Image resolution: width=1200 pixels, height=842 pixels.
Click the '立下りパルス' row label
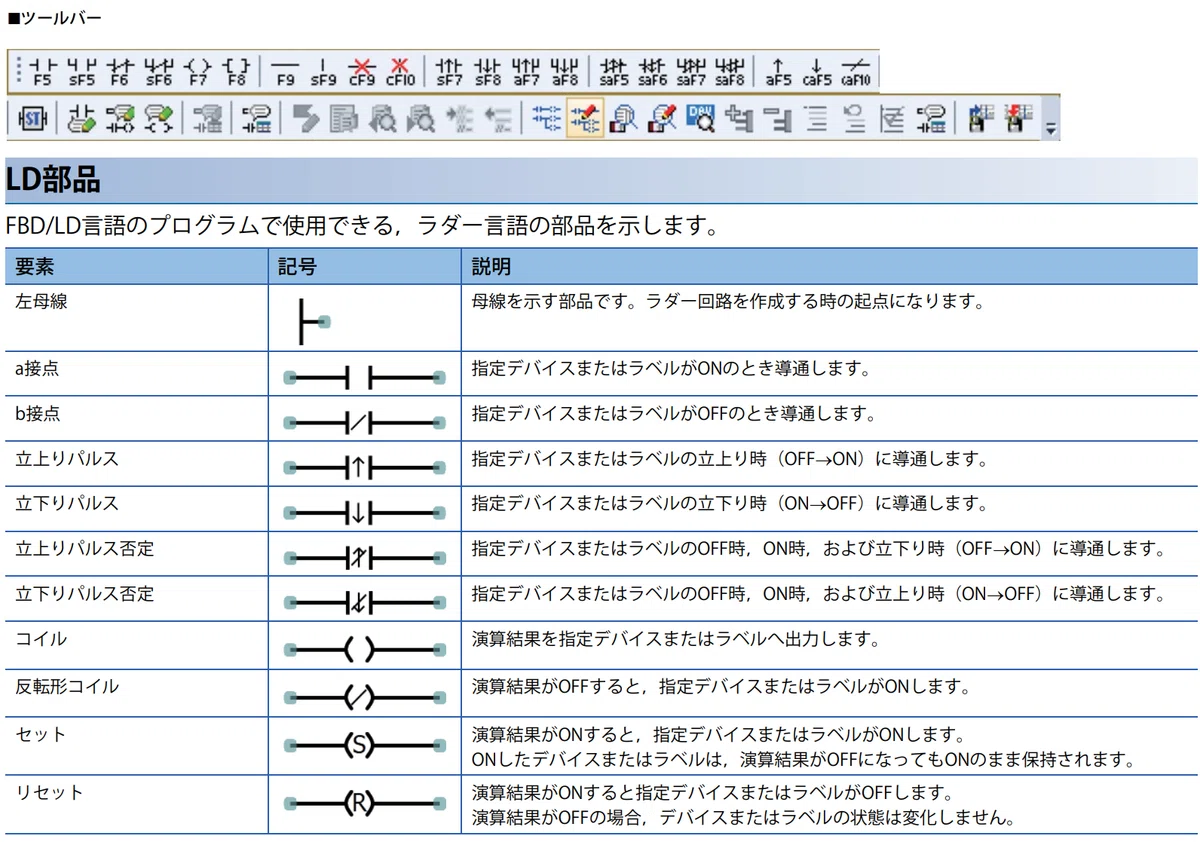[x=67, y=503]
